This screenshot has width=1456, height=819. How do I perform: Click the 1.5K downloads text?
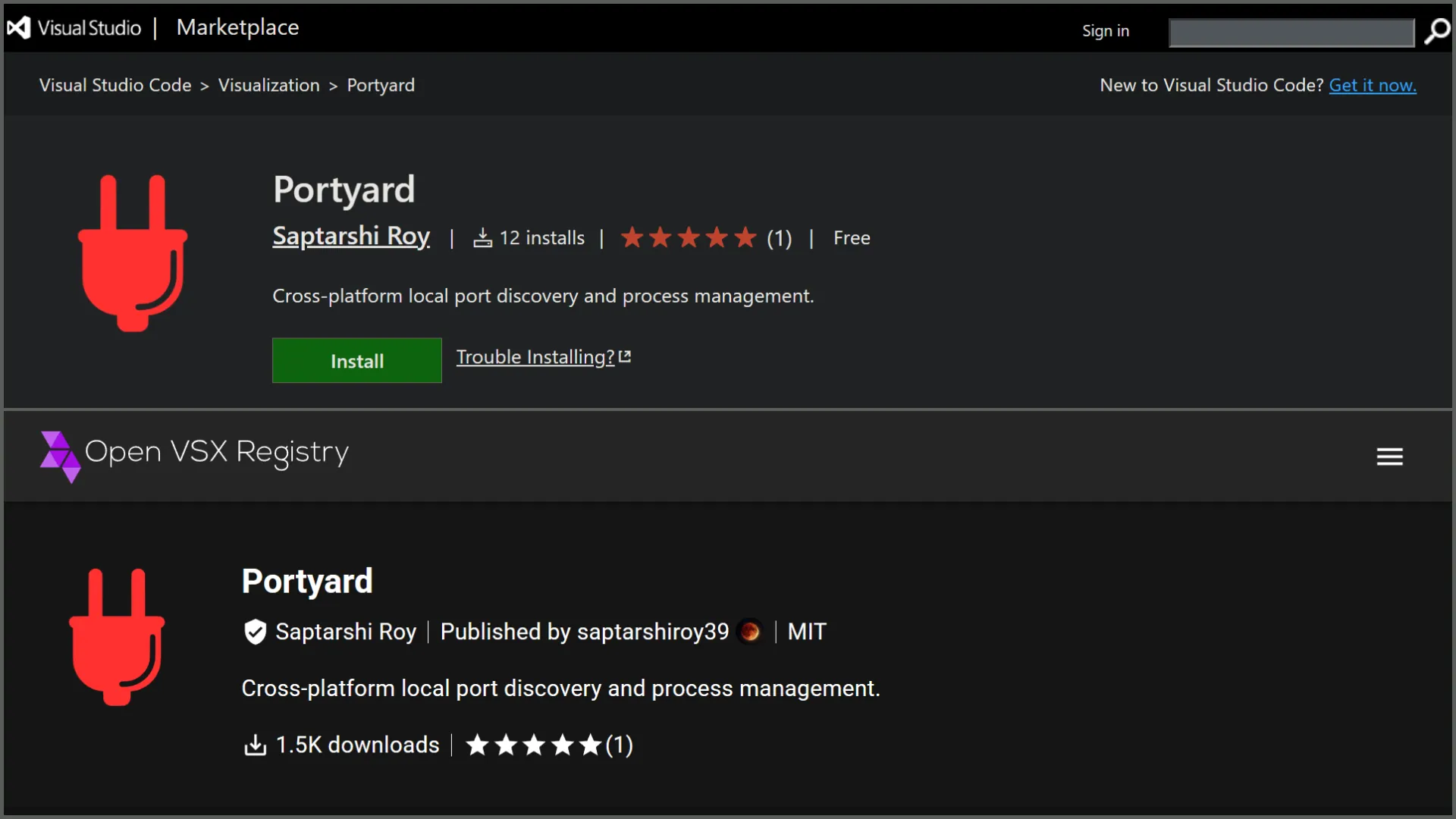(358, 745)
